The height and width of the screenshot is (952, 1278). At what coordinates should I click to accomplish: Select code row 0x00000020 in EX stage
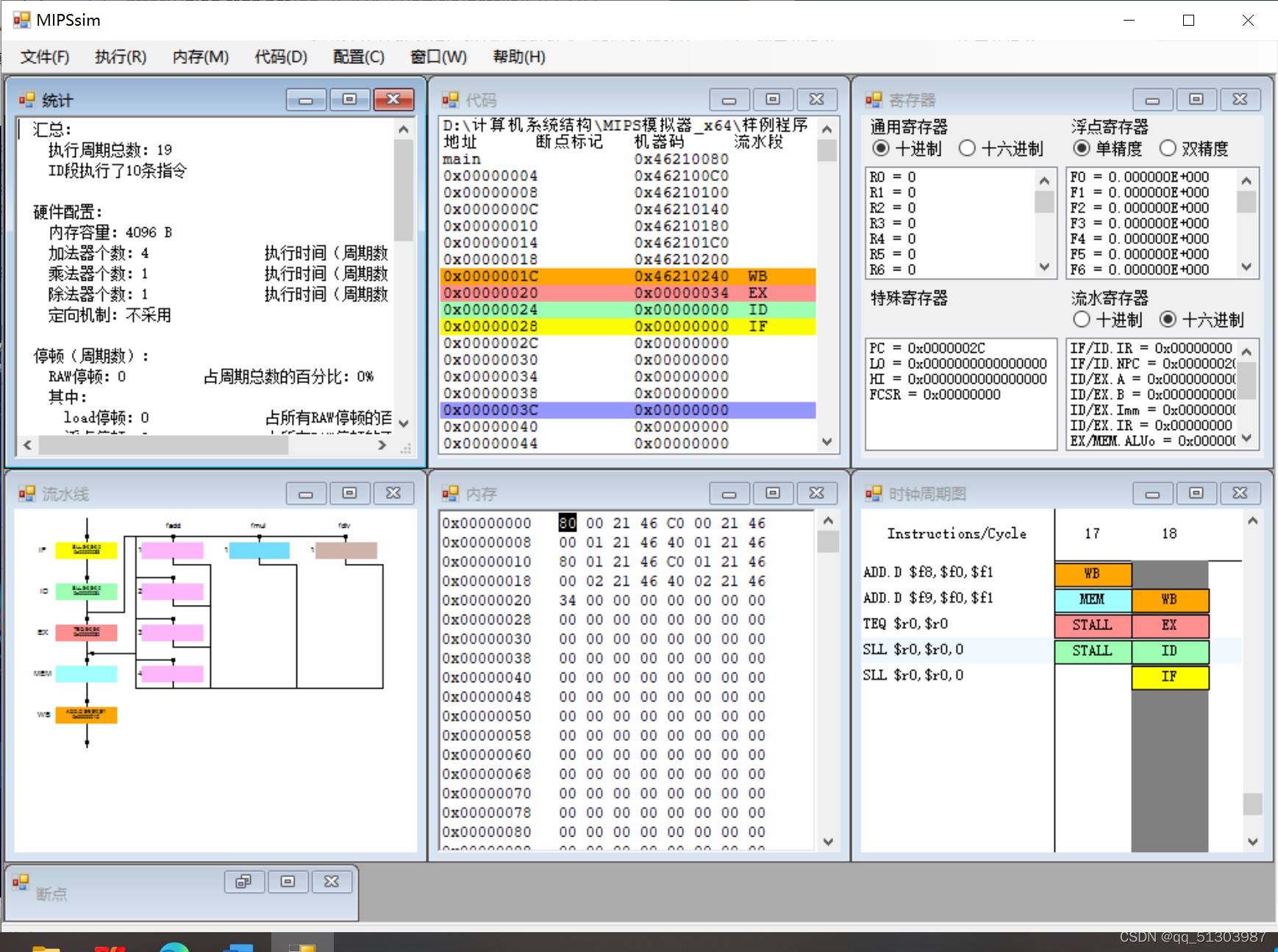tap(628, 293)
